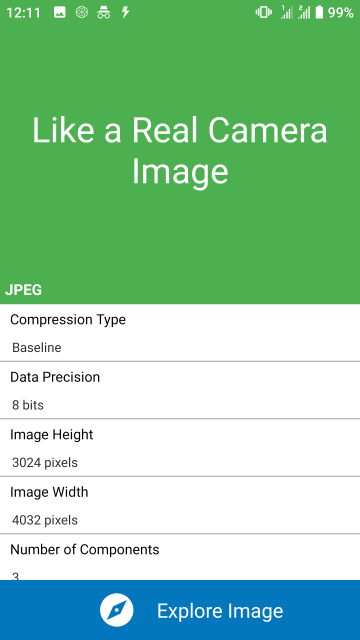Tap the Like a Real Camera Image heading
The height and width of the screenshot is (640, 360).
pos(180,151)
